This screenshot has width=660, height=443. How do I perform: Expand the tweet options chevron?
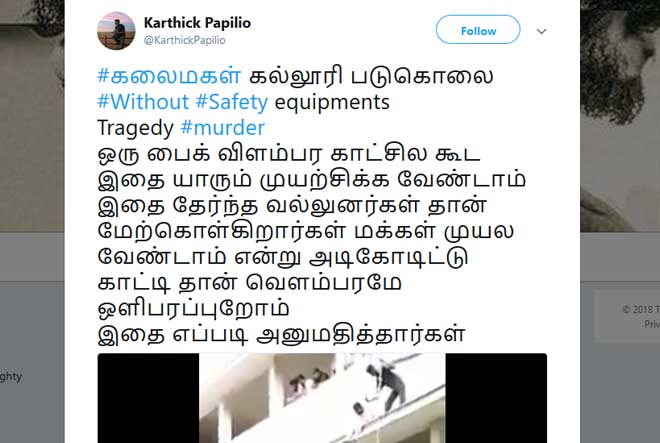point(541,31)
